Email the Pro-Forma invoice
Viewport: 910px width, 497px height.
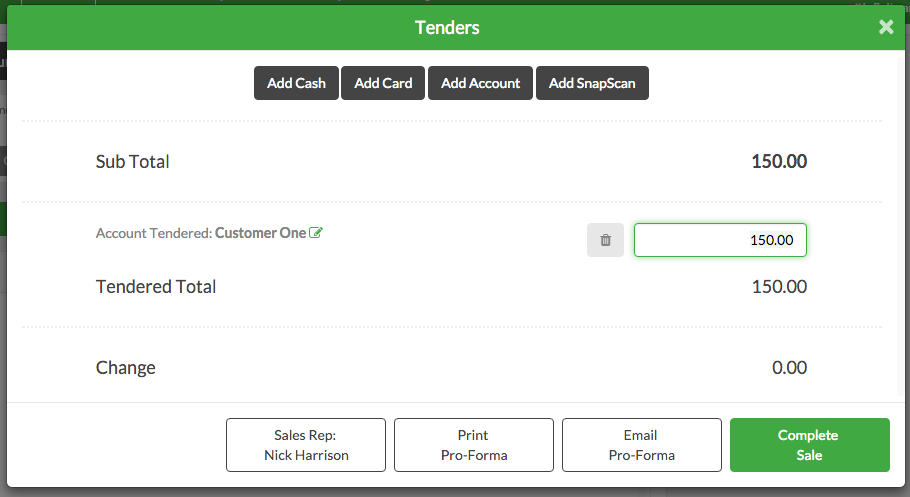(642, 445)
